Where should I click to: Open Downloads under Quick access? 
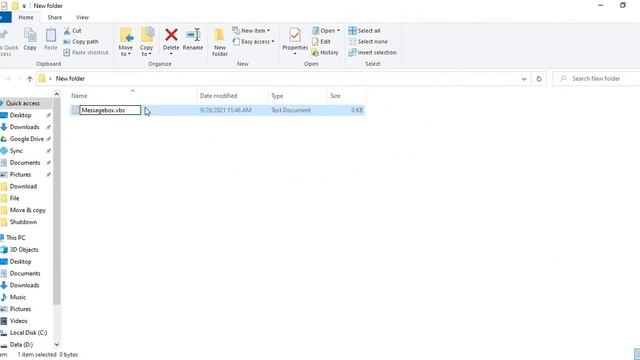pos(24,127)
